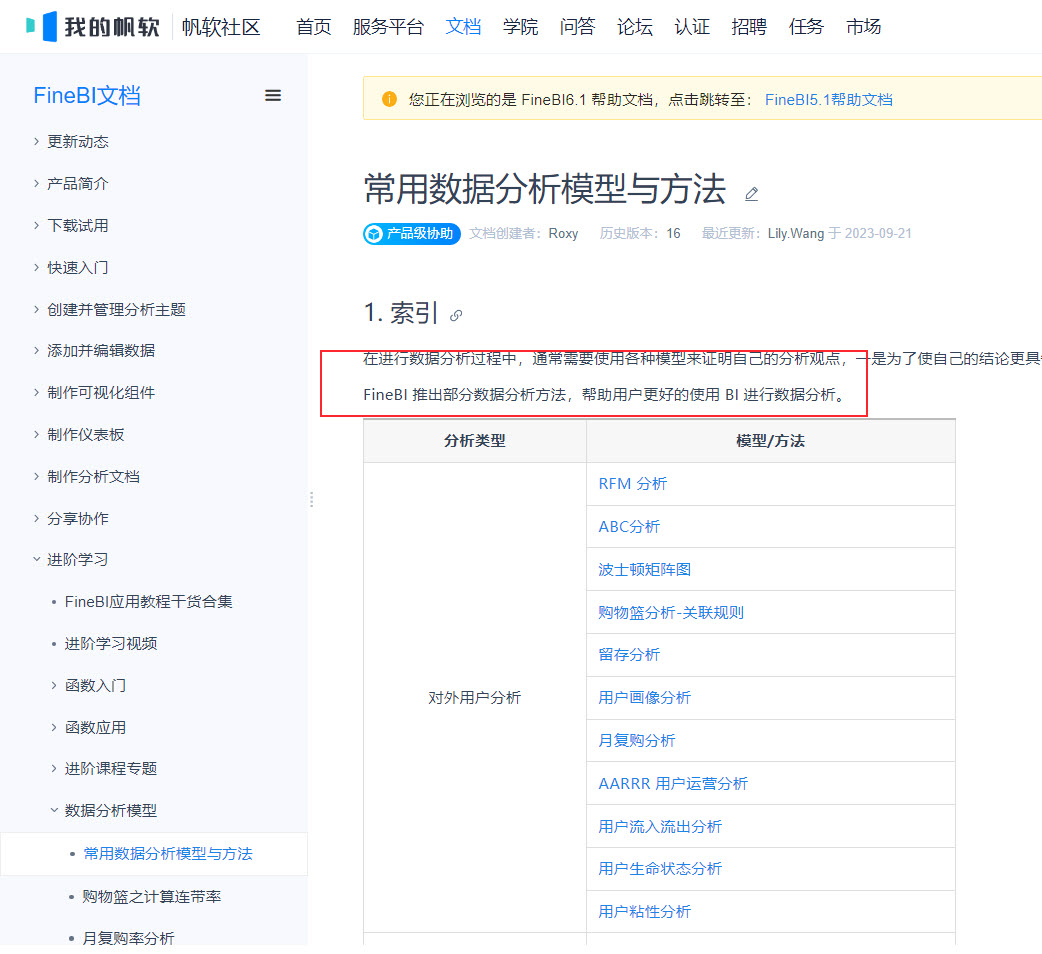The image size is (1042, 954).
Task: Open 服务平台 in top navigation
Action: coord(388,27)
